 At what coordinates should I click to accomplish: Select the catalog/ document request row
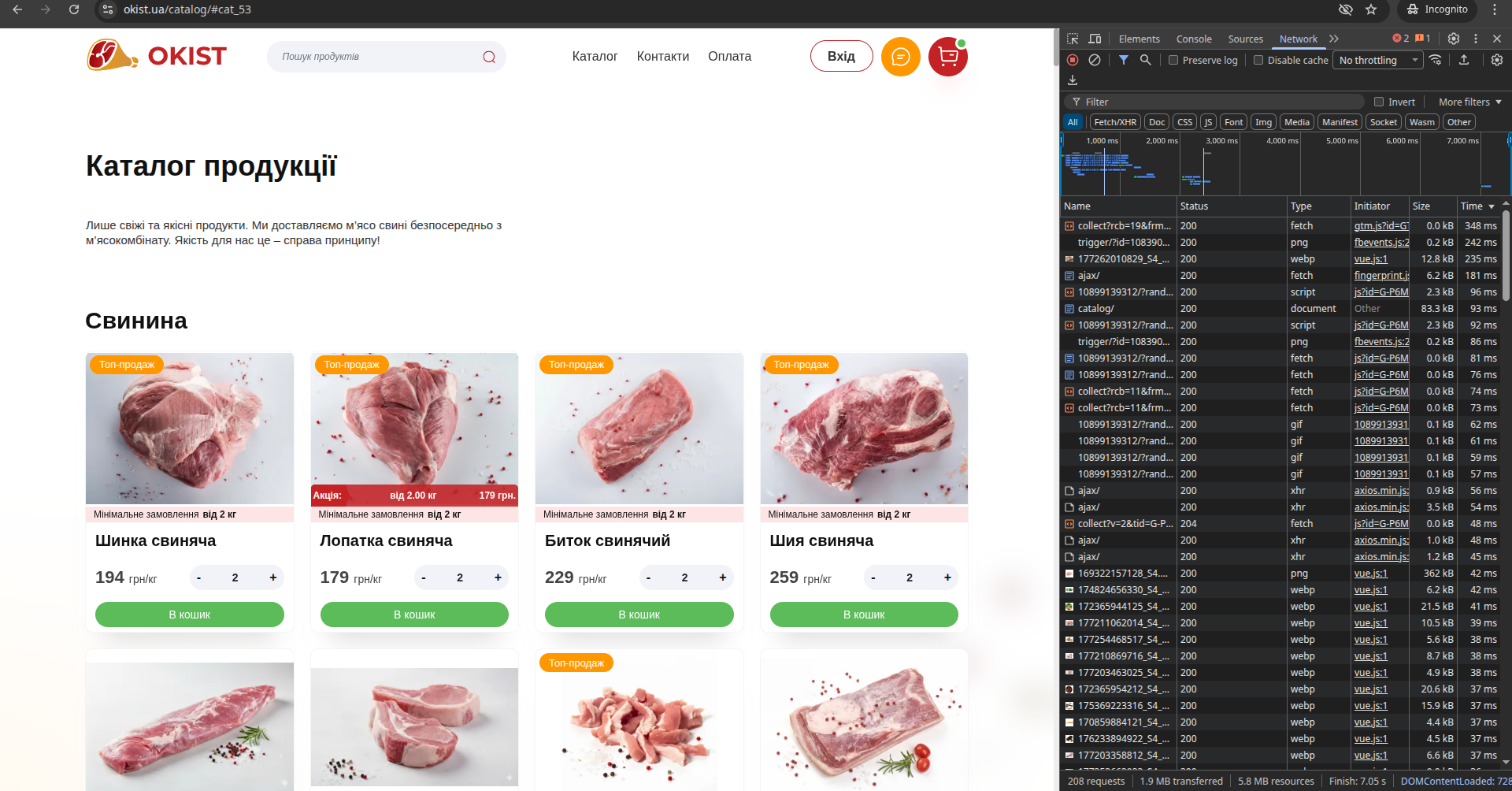click(x=1280, y=309)
